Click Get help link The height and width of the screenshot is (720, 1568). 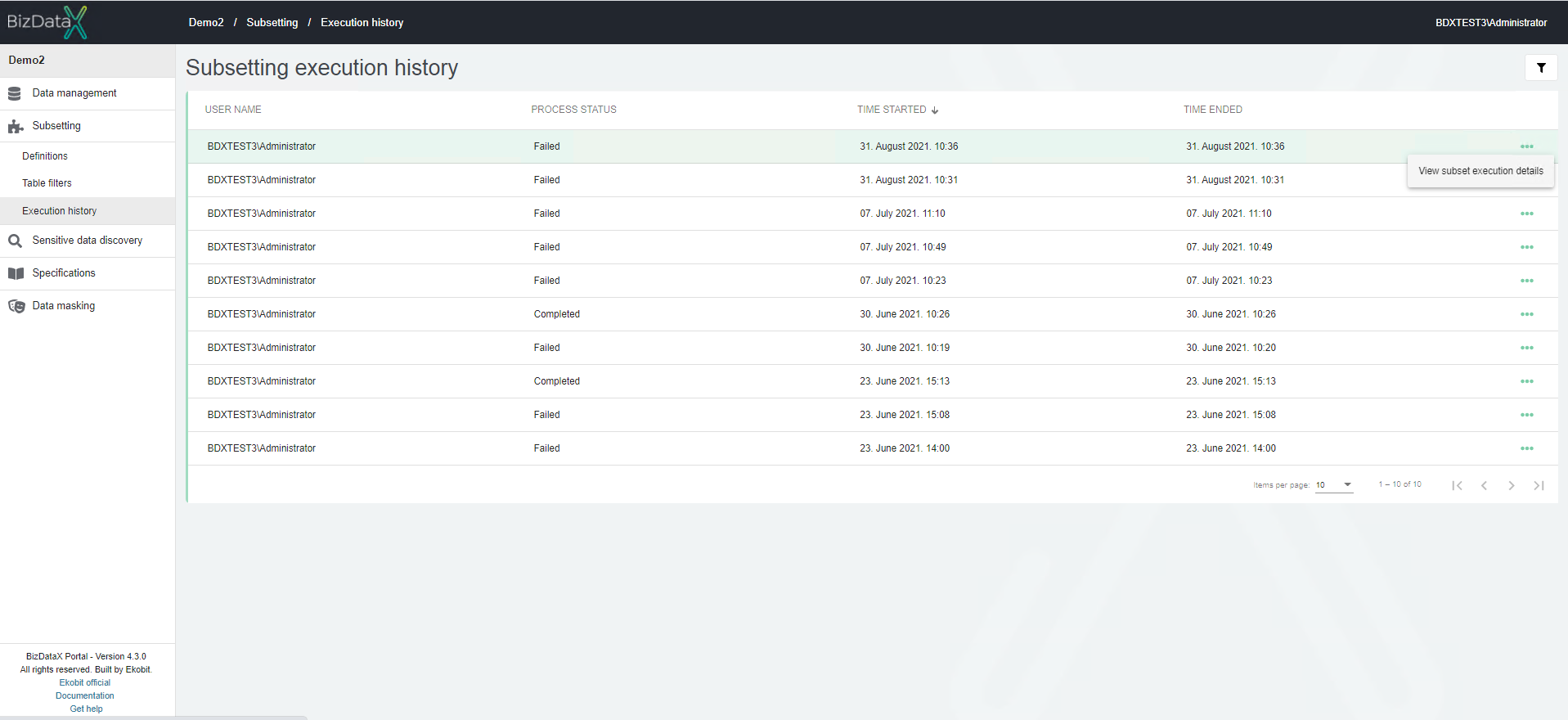click(x=87, y=709)
